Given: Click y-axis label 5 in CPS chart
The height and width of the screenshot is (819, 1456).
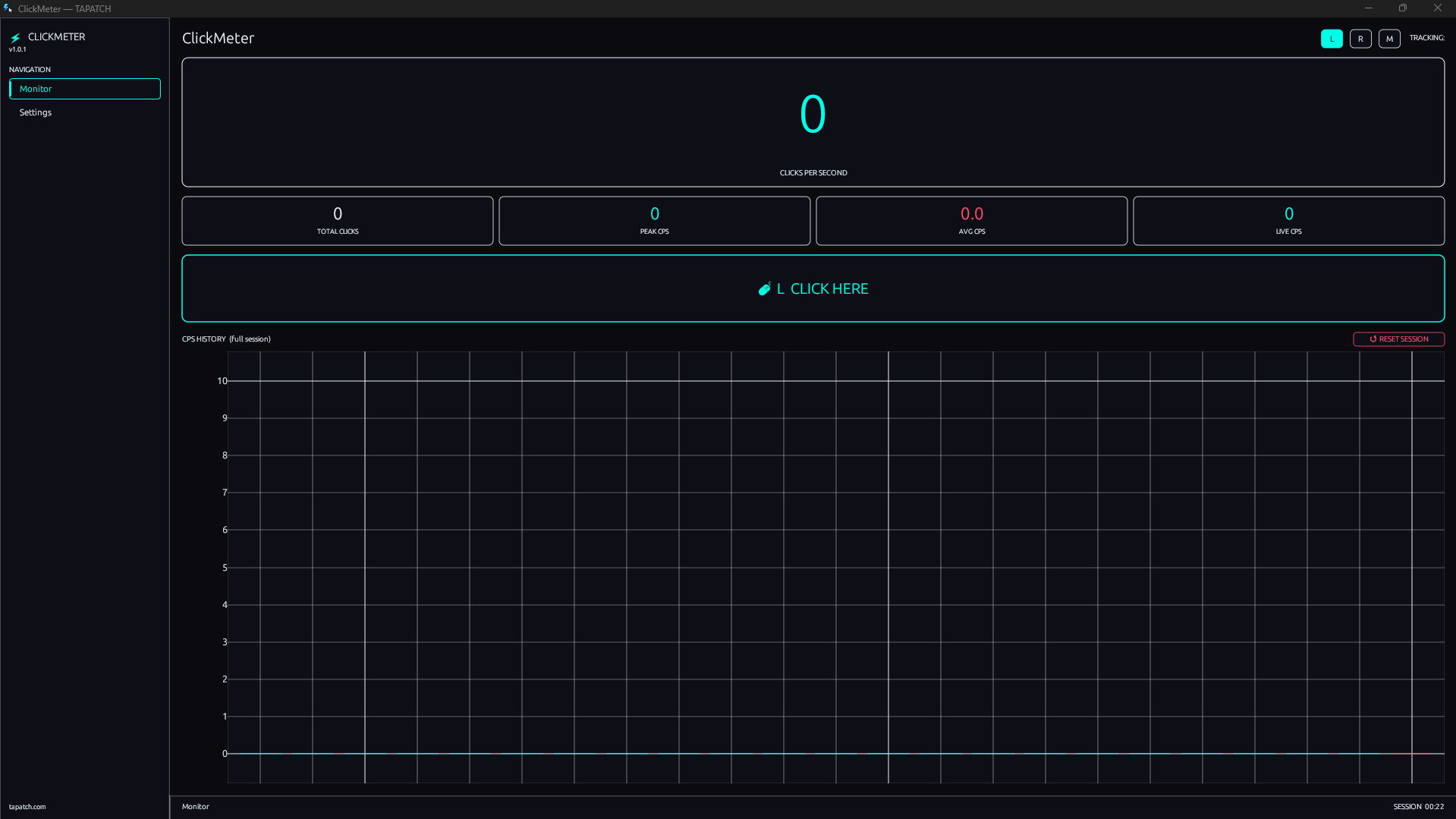Looking at the screenshot, I should pyautogui.click(x=225, y=568).
